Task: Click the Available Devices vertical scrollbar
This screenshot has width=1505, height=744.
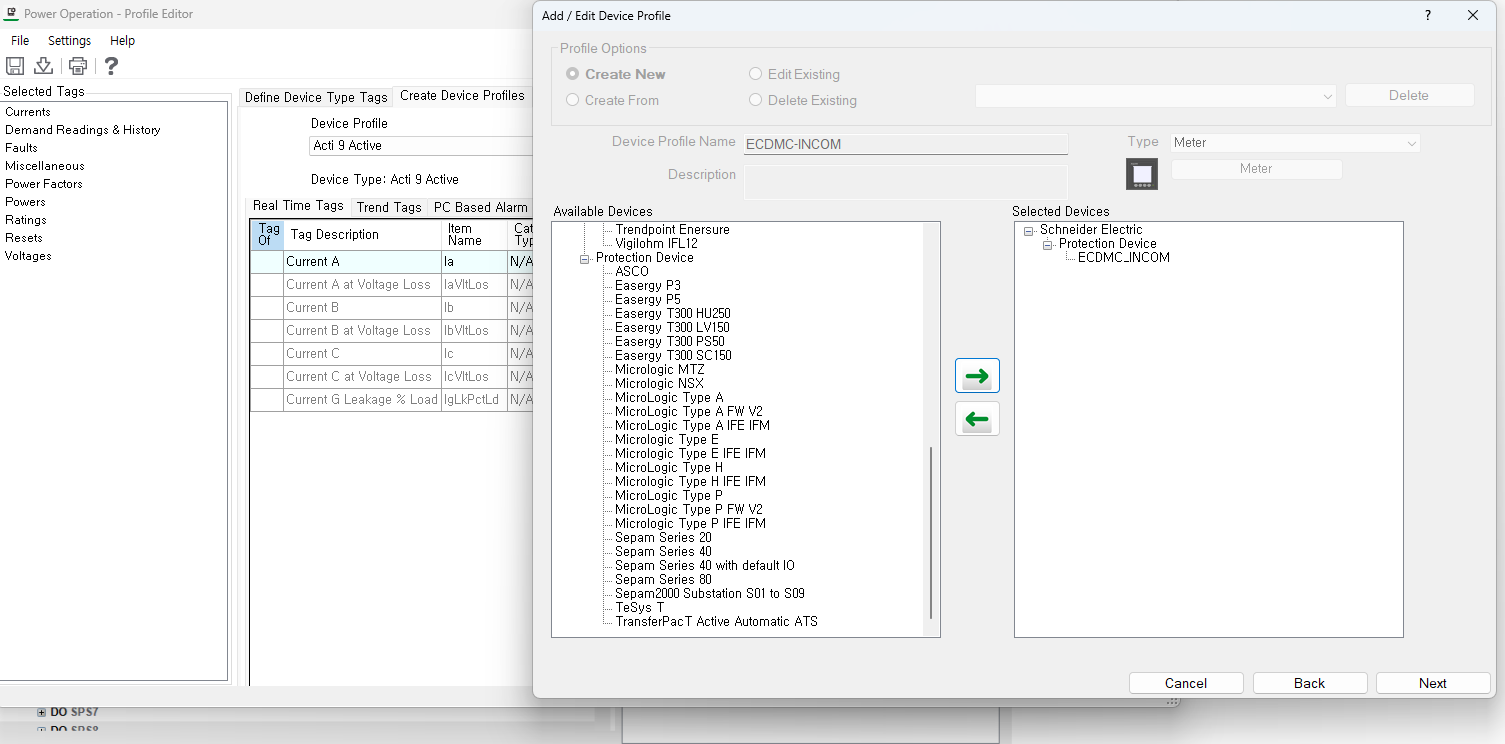Action: pos(931,532)
